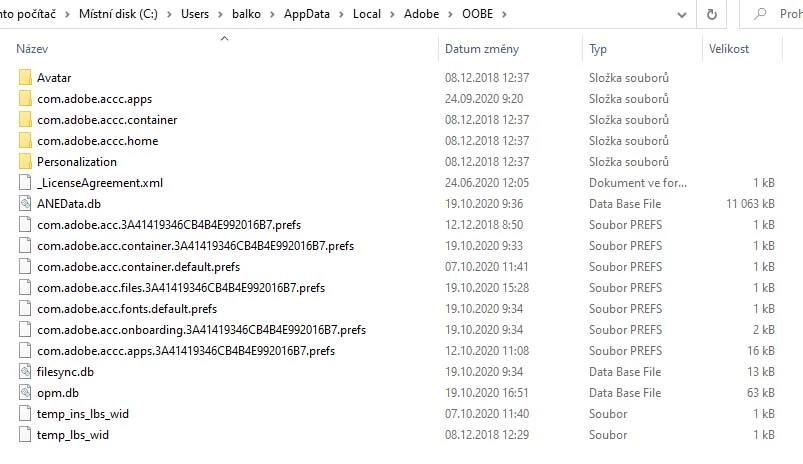Screen dimensions: 803x464
Task: Expand chevron after Local breadcrumb
Action: coord(392,14)
